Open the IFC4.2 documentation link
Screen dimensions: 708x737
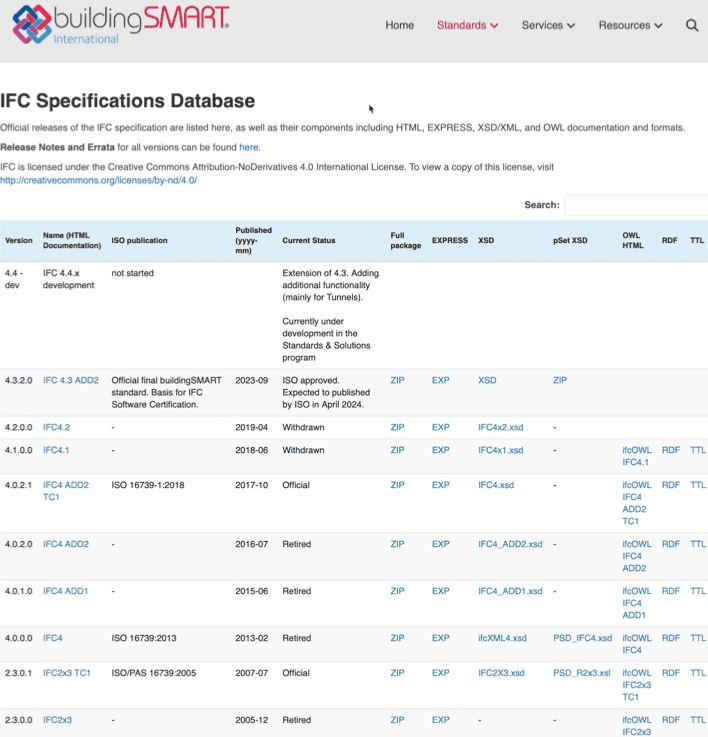(56, 427)
